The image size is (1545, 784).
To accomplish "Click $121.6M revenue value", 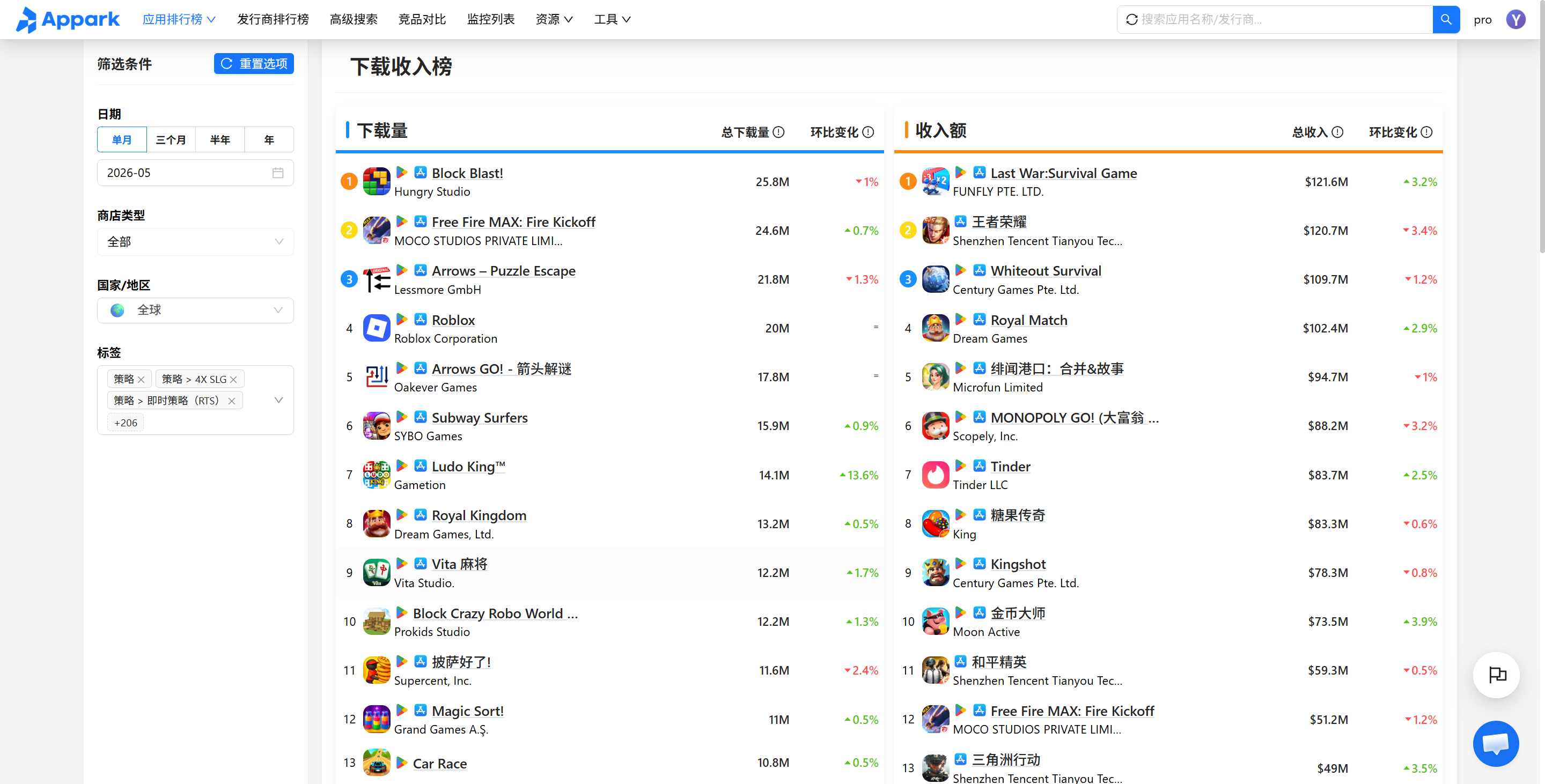I will coord(1326,182).
